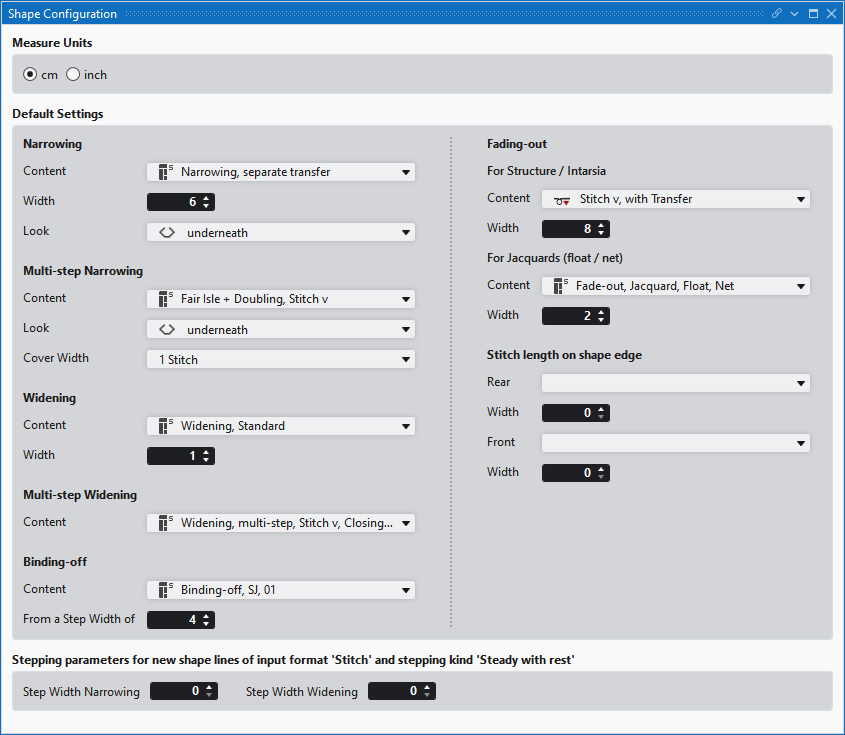Increase the Narrowing Width value

pyautogui.click(x=206, y=198)
